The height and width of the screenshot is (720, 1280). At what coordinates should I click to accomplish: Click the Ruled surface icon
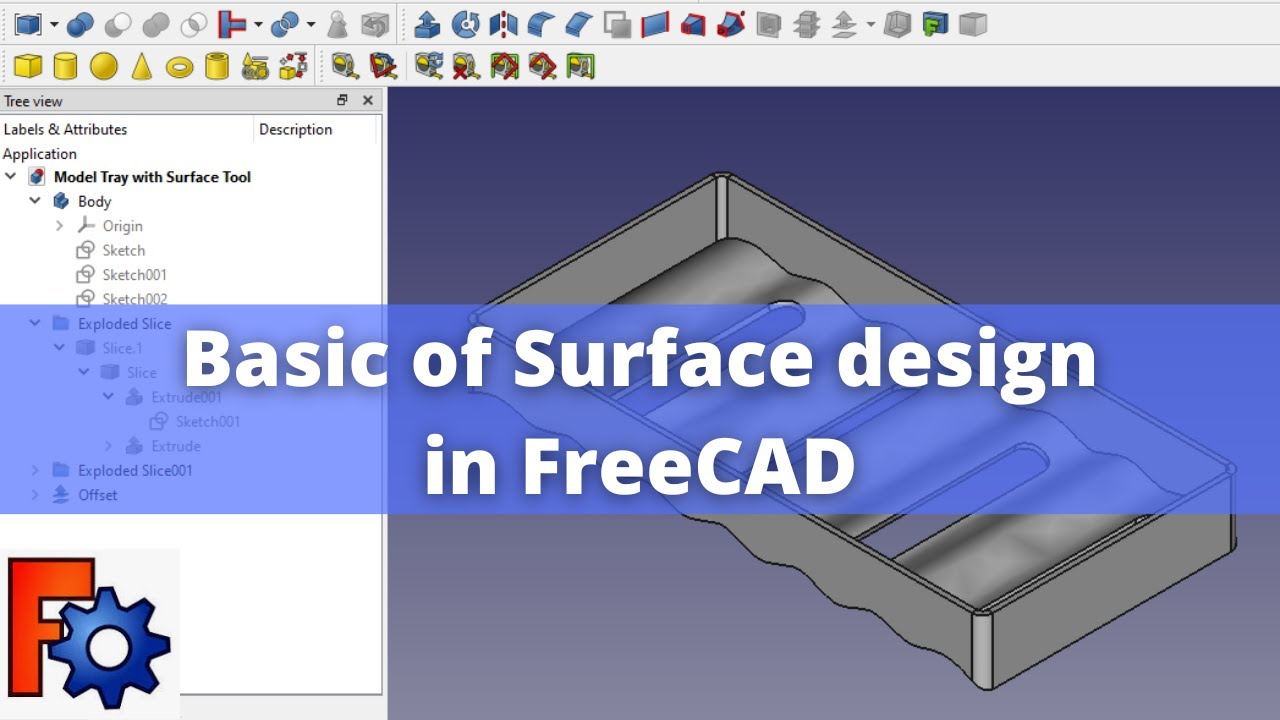655,23
